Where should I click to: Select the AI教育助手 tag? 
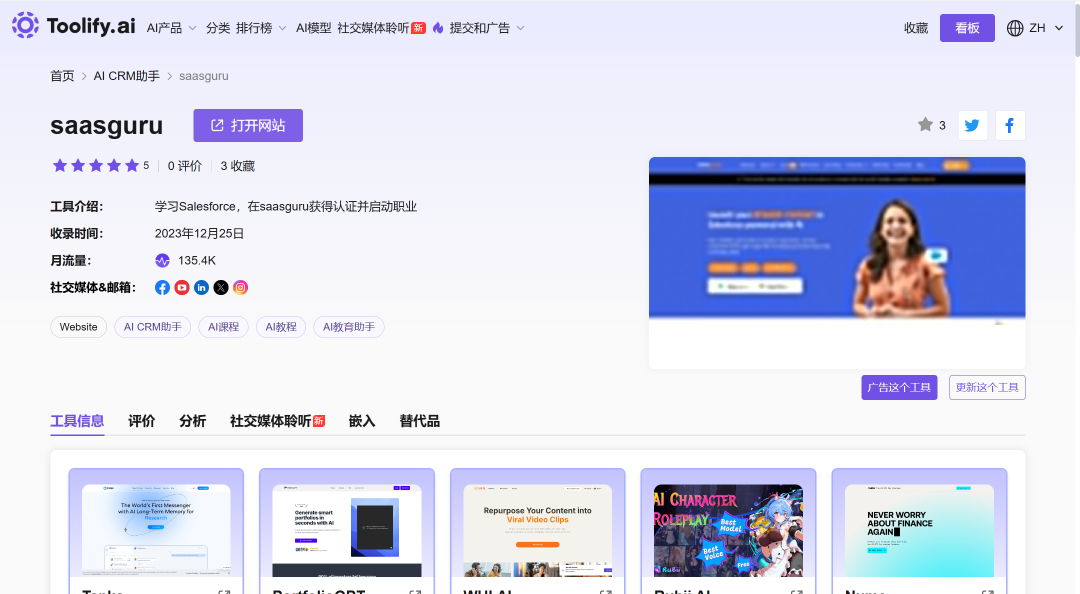[x=349, y=327]
